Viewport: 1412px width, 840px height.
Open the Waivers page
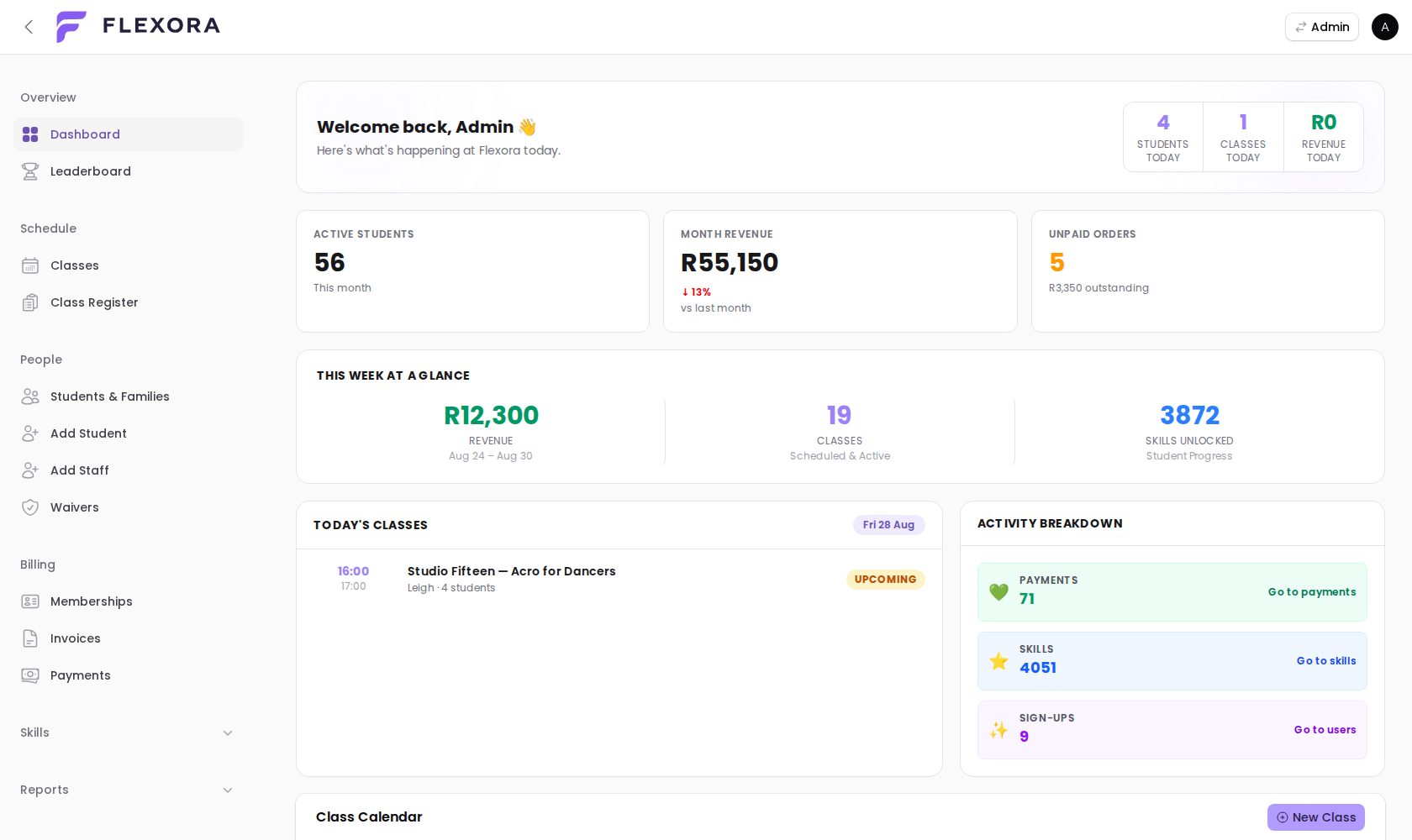[128, 507]
